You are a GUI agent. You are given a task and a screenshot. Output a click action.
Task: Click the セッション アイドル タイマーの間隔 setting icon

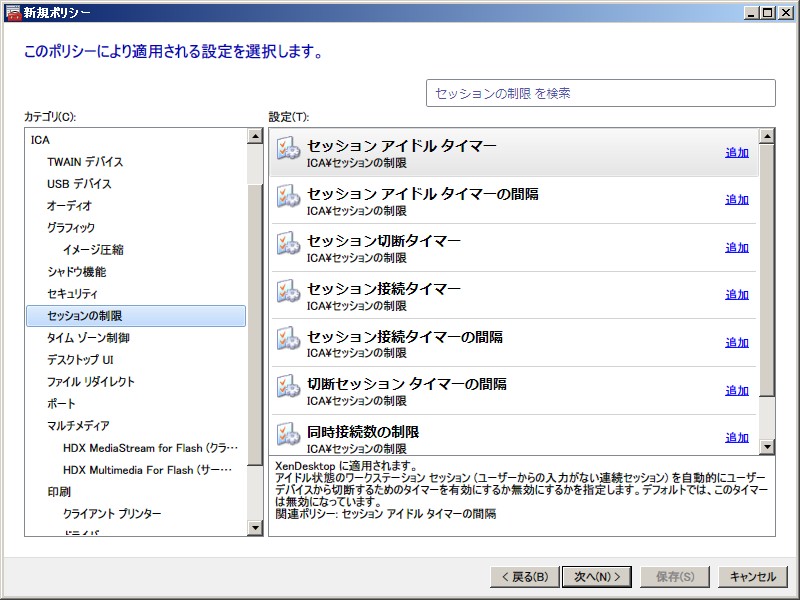tap(288, 199)
